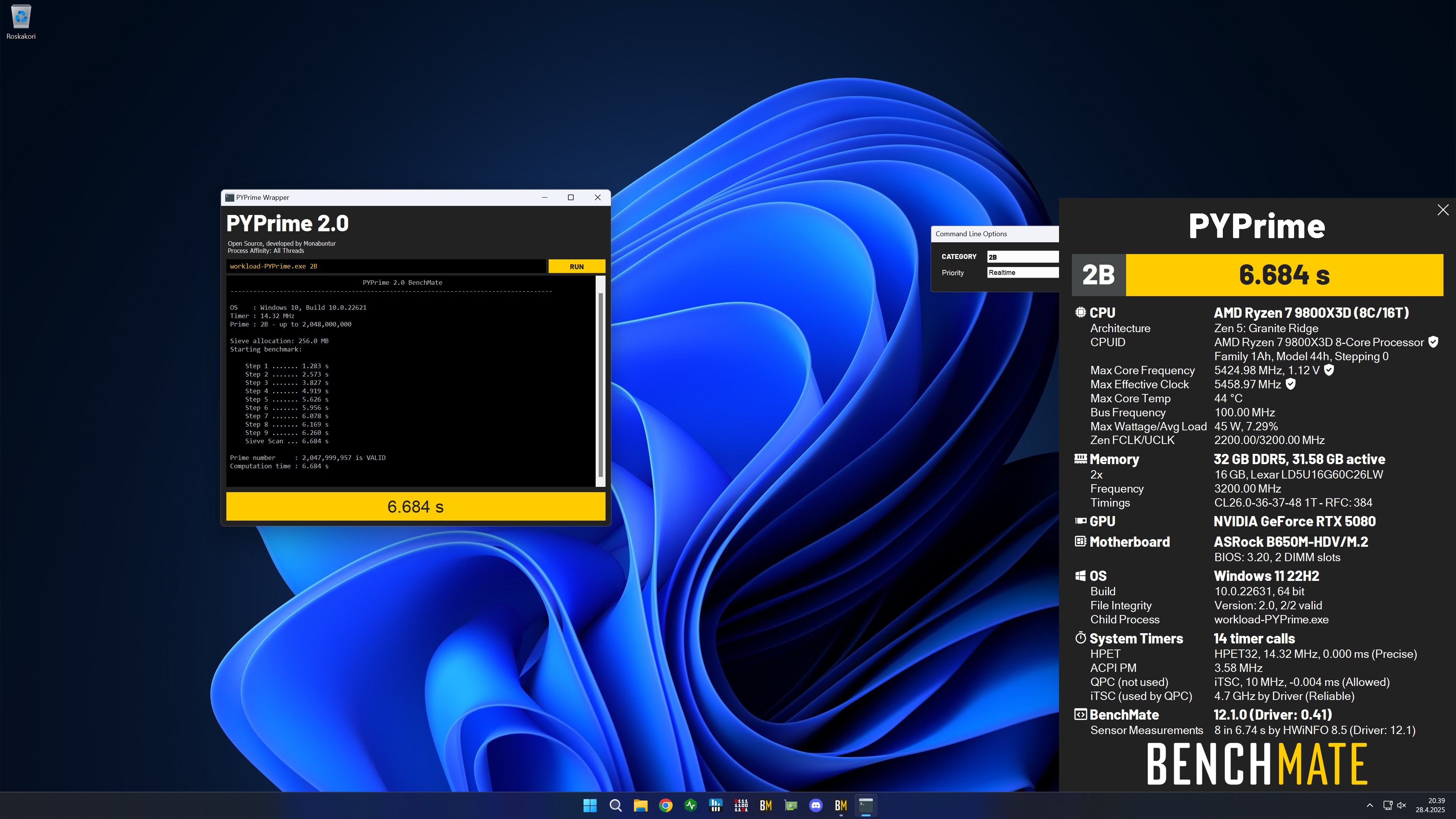
Task: Click the workload-PYPrime.exe 2B command field
Action: point(386,266)
